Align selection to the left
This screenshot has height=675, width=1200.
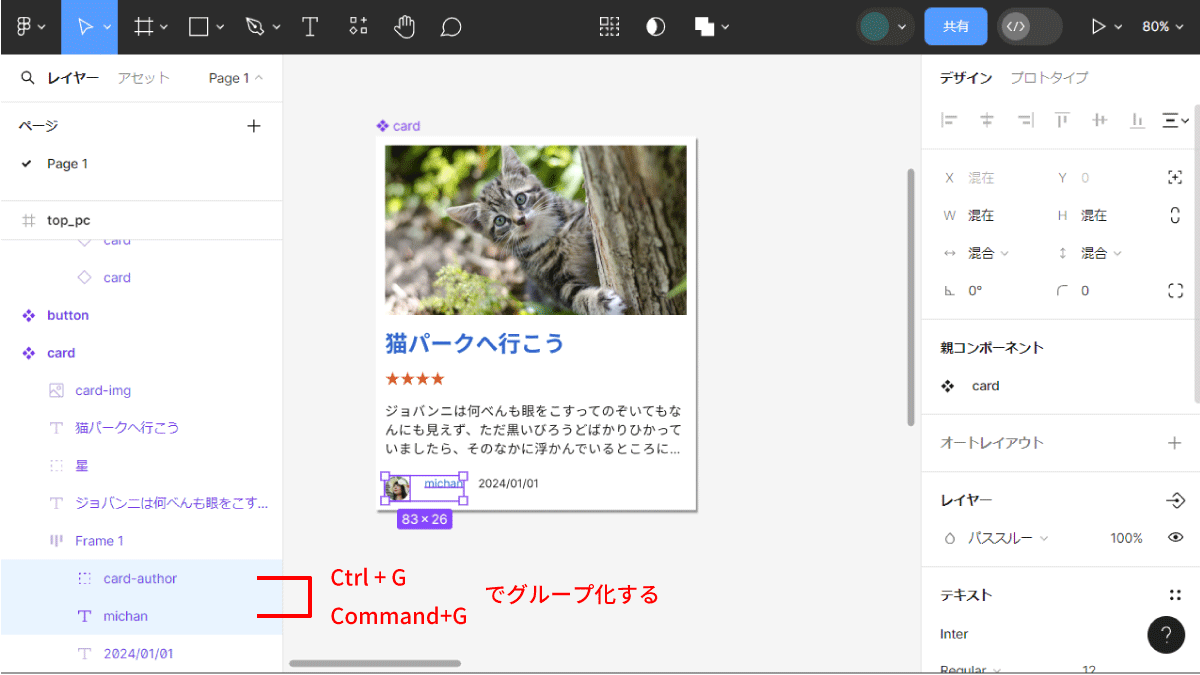pos(949,120)
